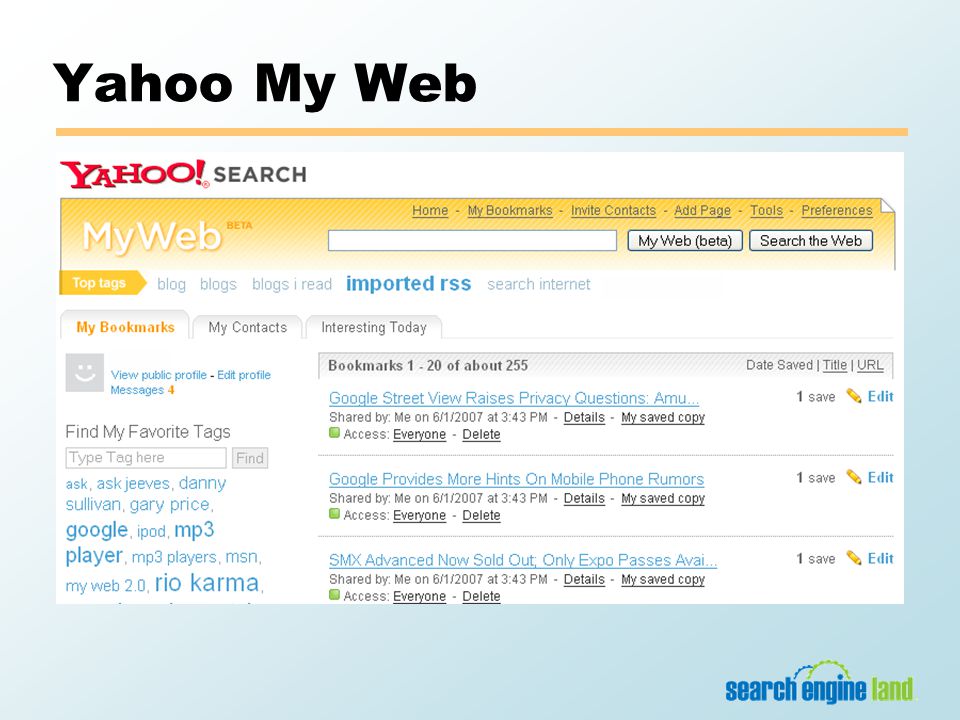
Task: Select 'mp3 players' favorite tag
Action: coord(174,557)
